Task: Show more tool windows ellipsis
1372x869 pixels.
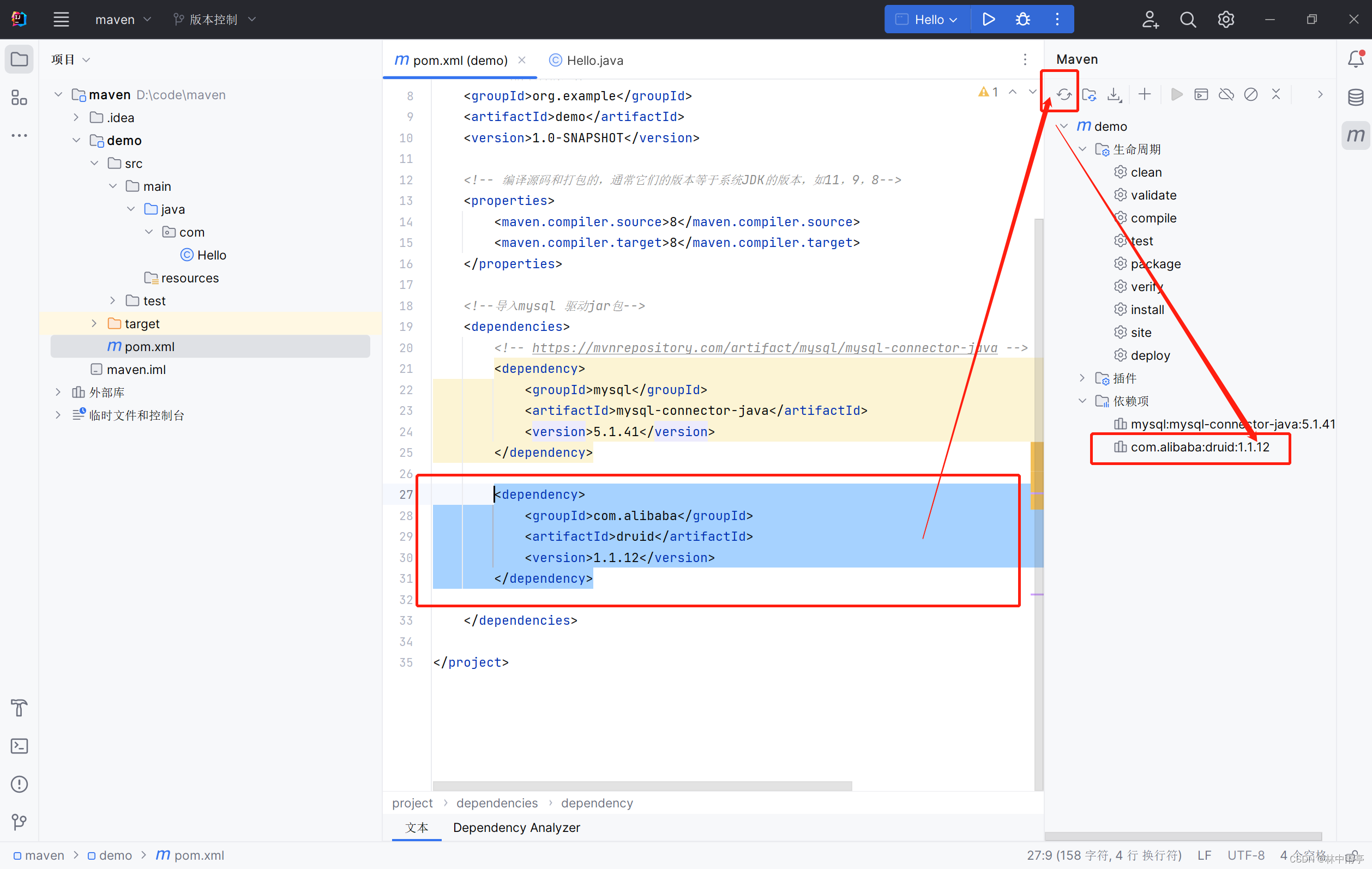Action: [x=20, y=136]
